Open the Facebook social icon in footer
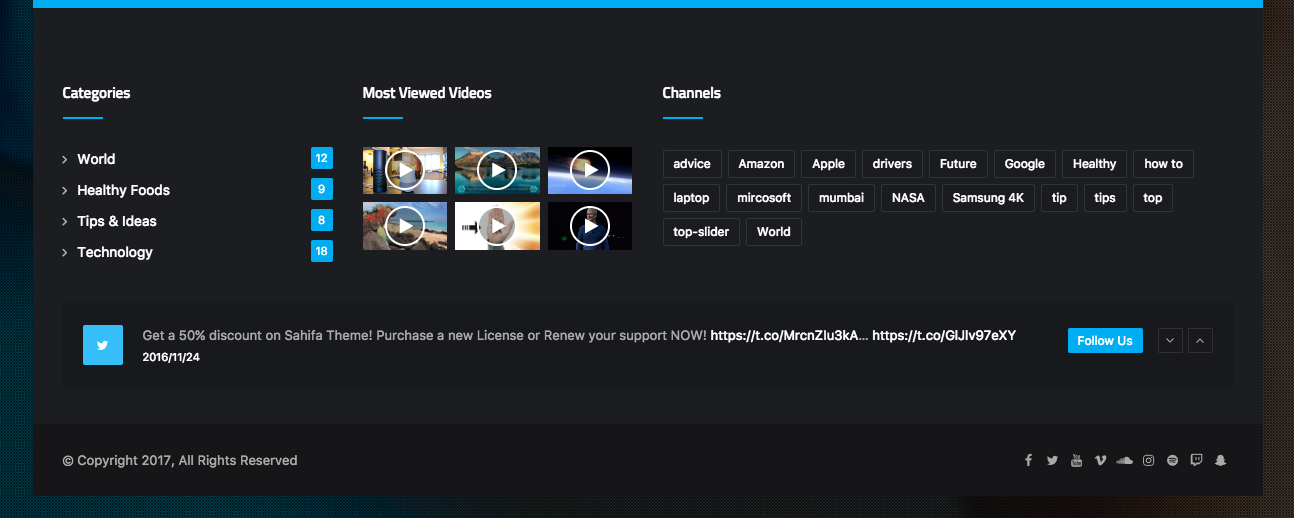Image resolution: width=1294 pixels, height=518 pixels. 1028,461
